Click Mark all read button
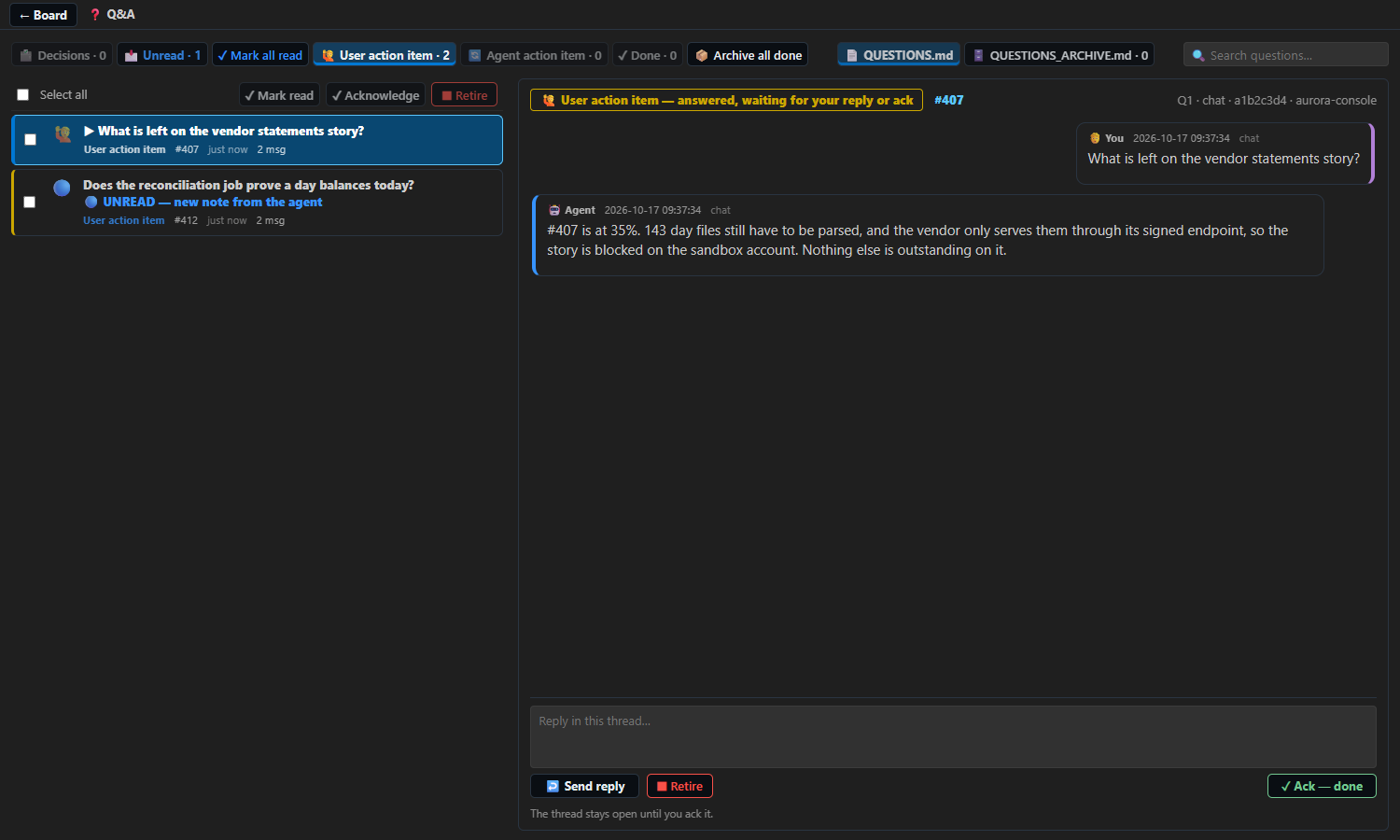 point(260,55)
